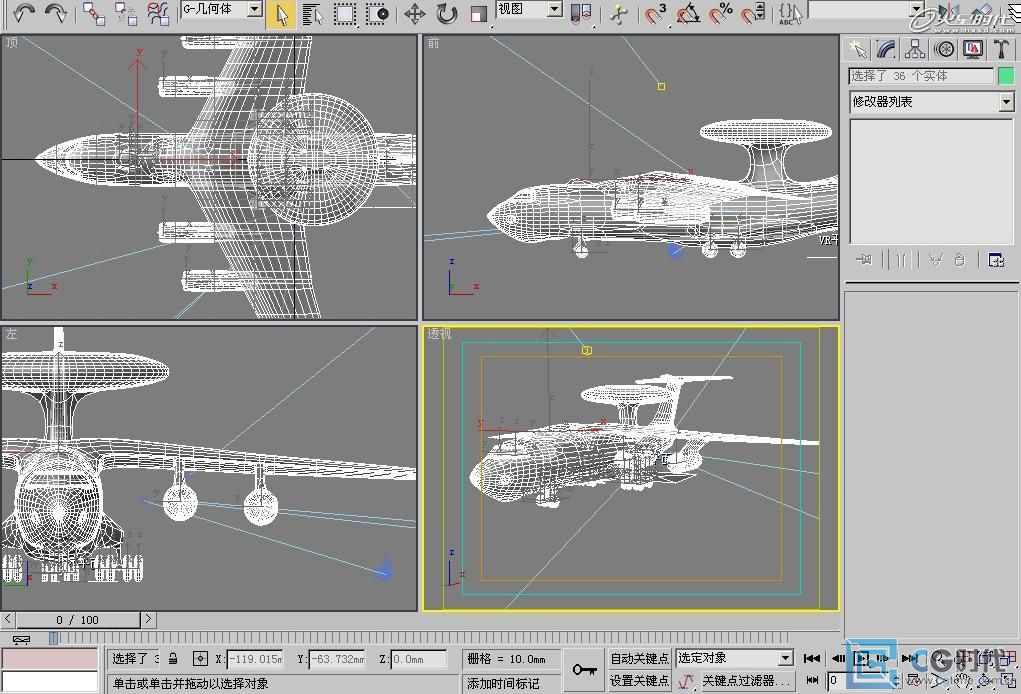Toggle the 自动关键点 Auto Key button

(639, 658)
